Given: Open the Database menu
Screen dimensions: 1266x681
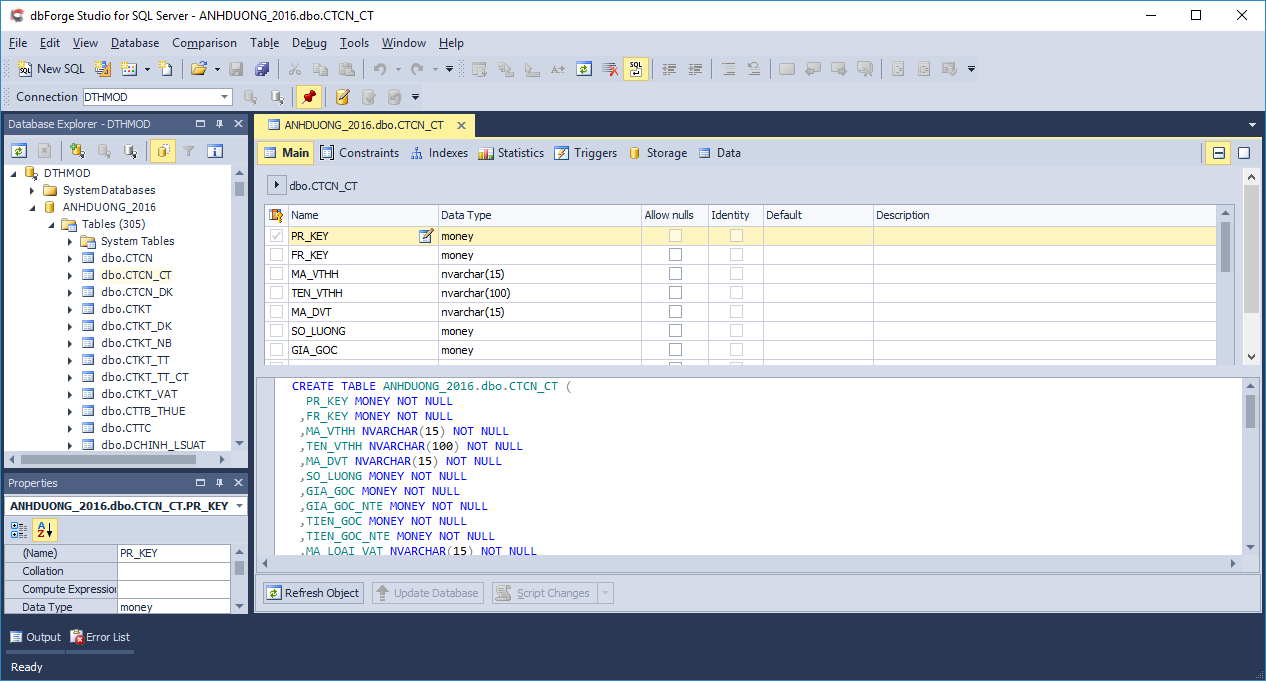Looking at the screenshot, I should 134,43.
